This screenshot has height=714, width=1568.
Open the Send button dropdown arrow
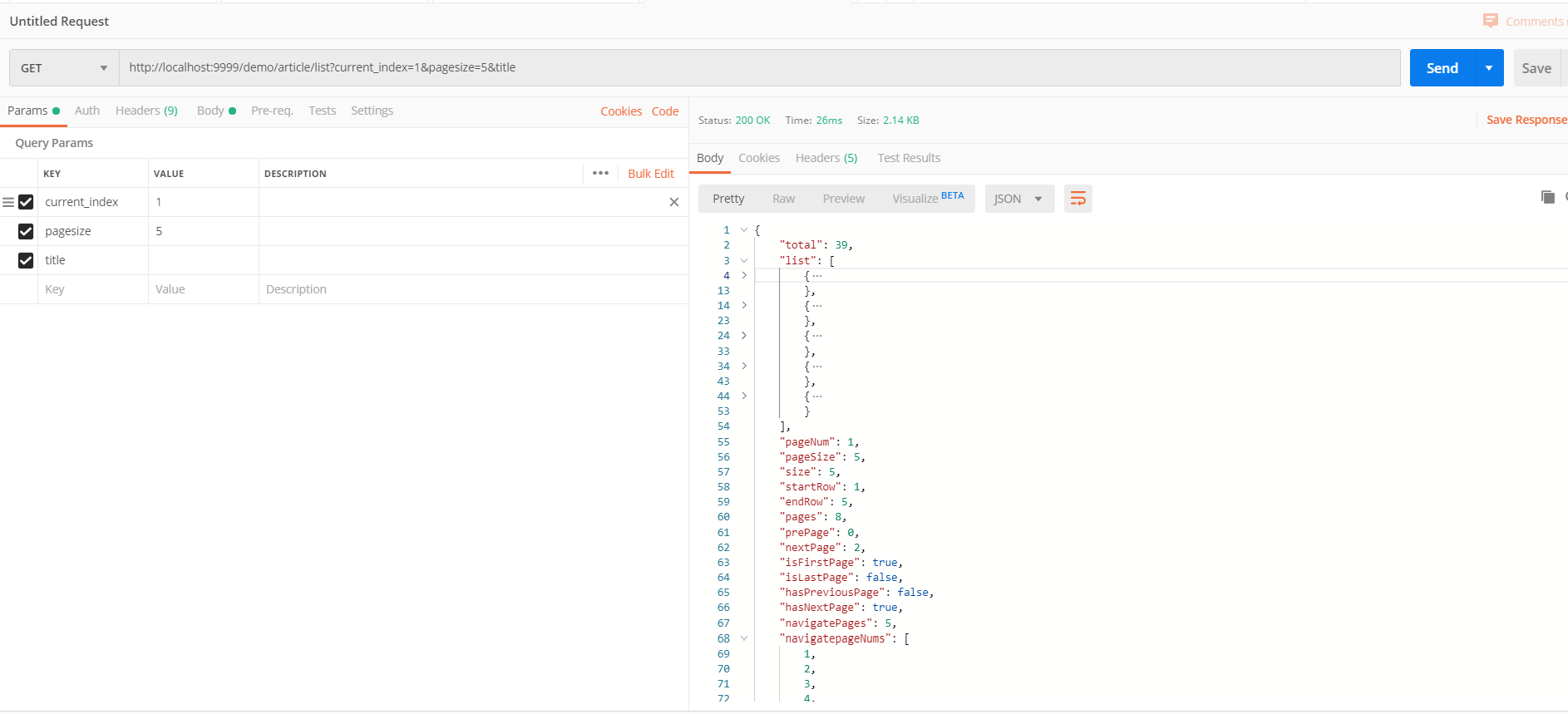point(1489,68)
